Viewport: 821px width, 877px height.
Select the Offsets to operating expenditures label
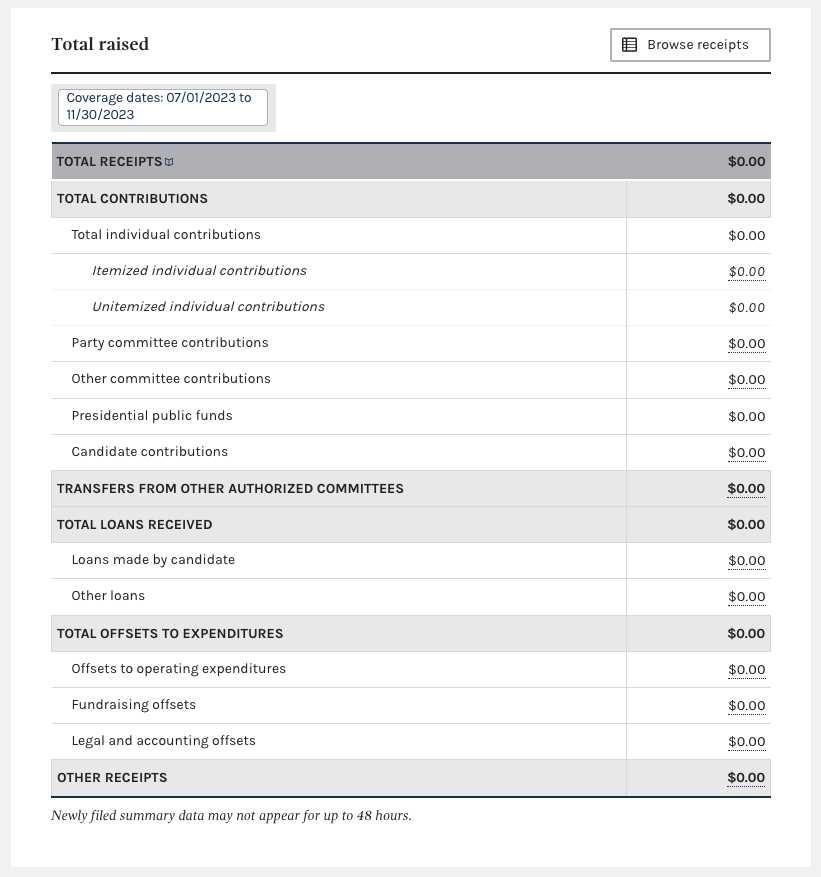[x=179, y=669]
